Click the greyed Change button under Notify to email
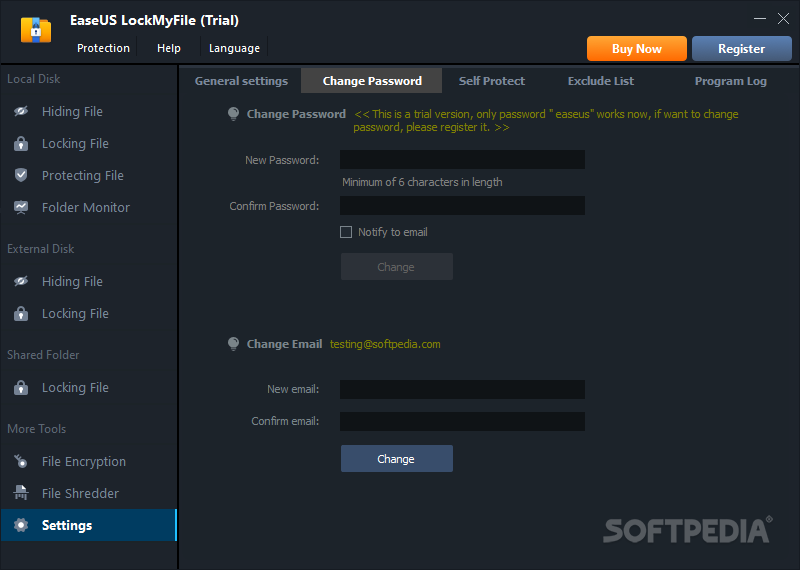 396,266
